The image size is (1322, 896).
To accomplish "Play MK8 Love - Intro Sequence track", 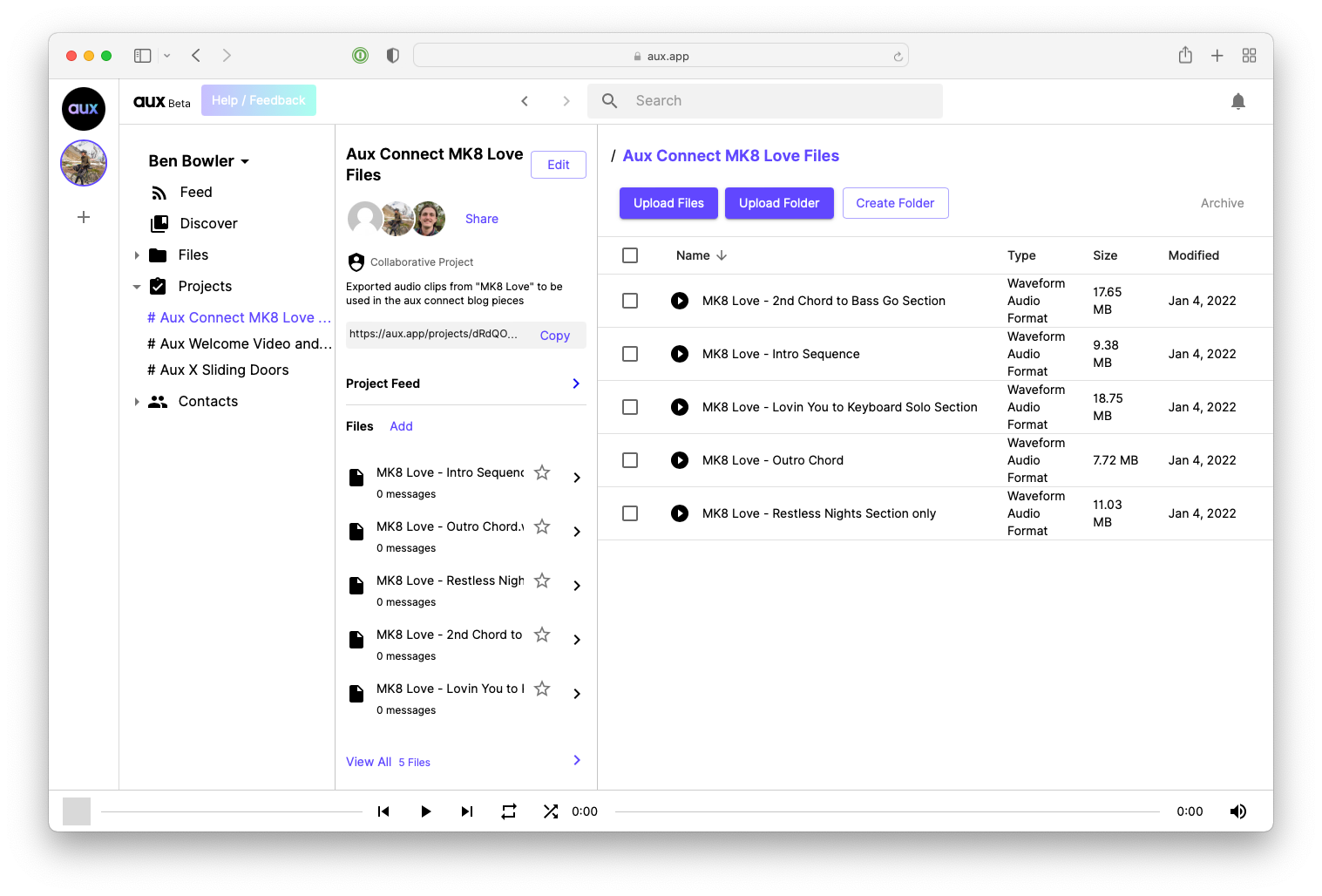I will click(x=680, y=354).
